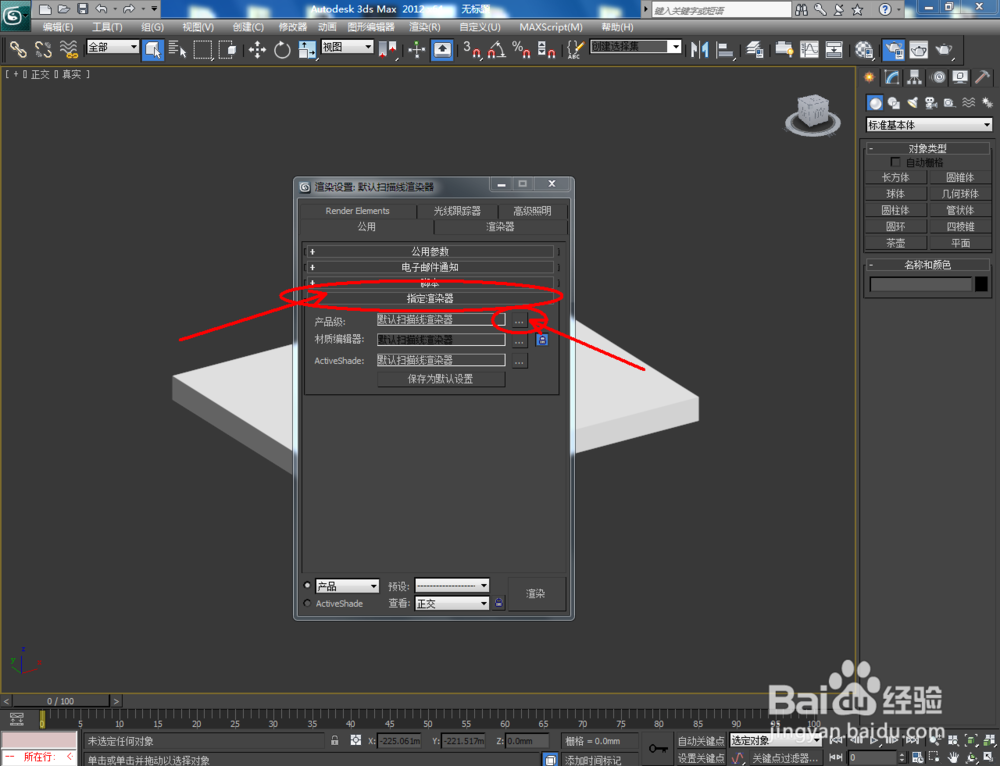The width and height of the screenshot is (1000, 766).
Task: Select the Cameras category icon
Action: (931, 103)
